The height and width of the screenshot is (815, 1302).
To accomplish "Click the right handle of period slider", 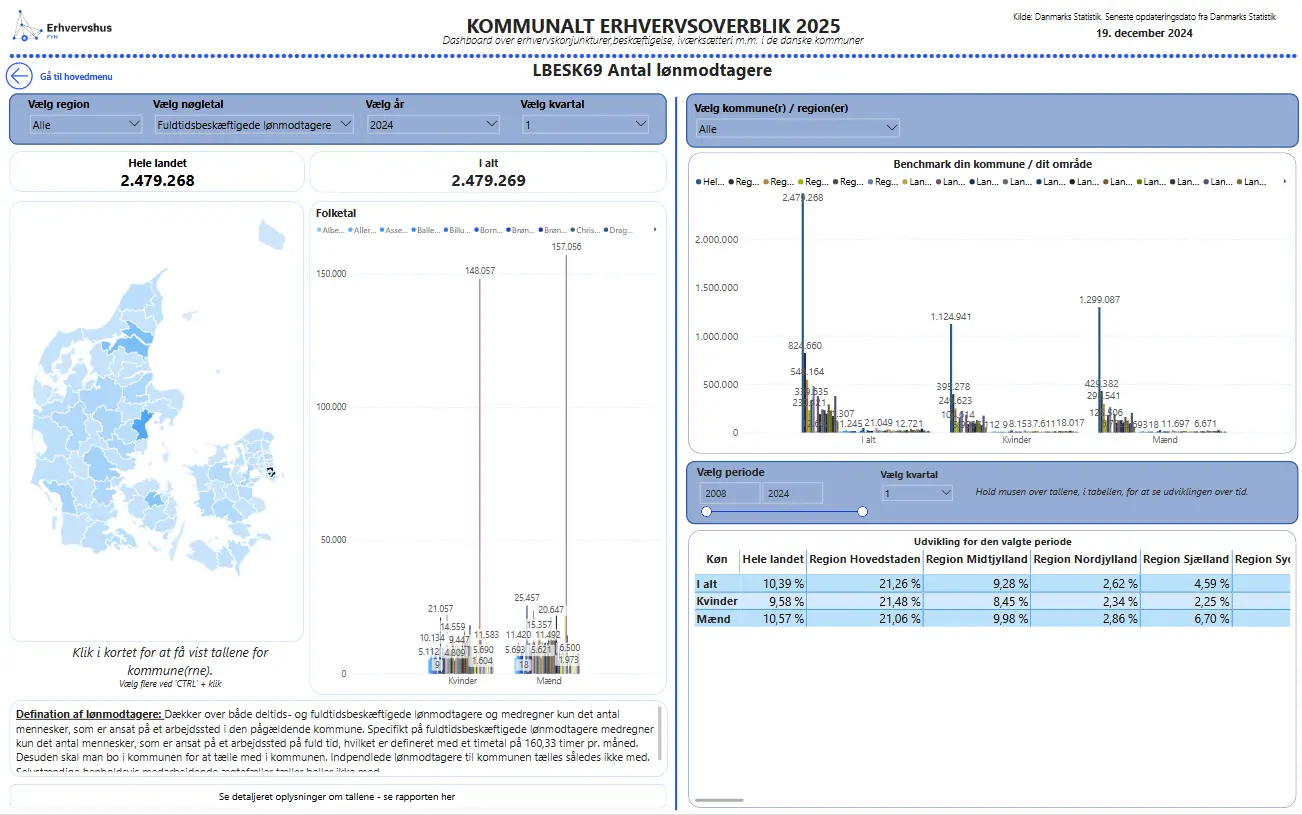I will 862,512.
